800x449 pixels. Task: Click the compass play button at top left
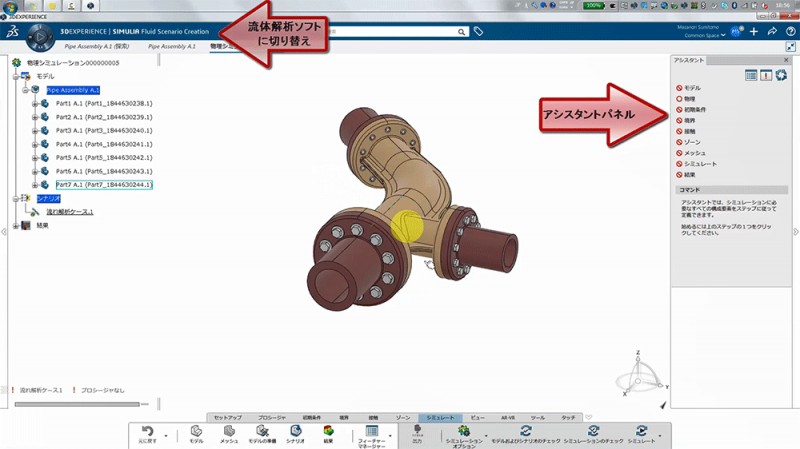tap(40, 37)
